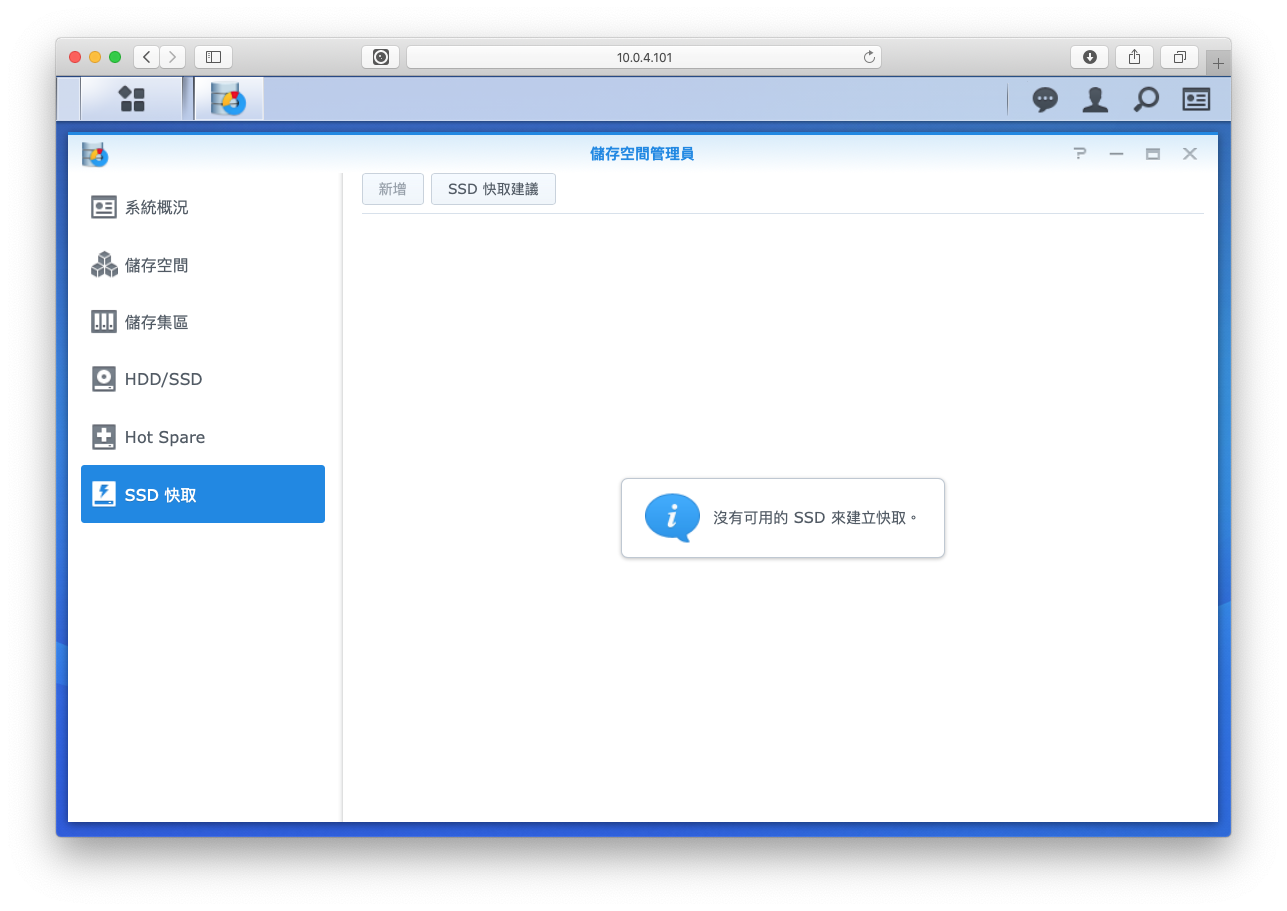The height and width of the screenshot is (911, 1287).
Task: Close the Storage Manager window
Action: (x=1190, y=153)
